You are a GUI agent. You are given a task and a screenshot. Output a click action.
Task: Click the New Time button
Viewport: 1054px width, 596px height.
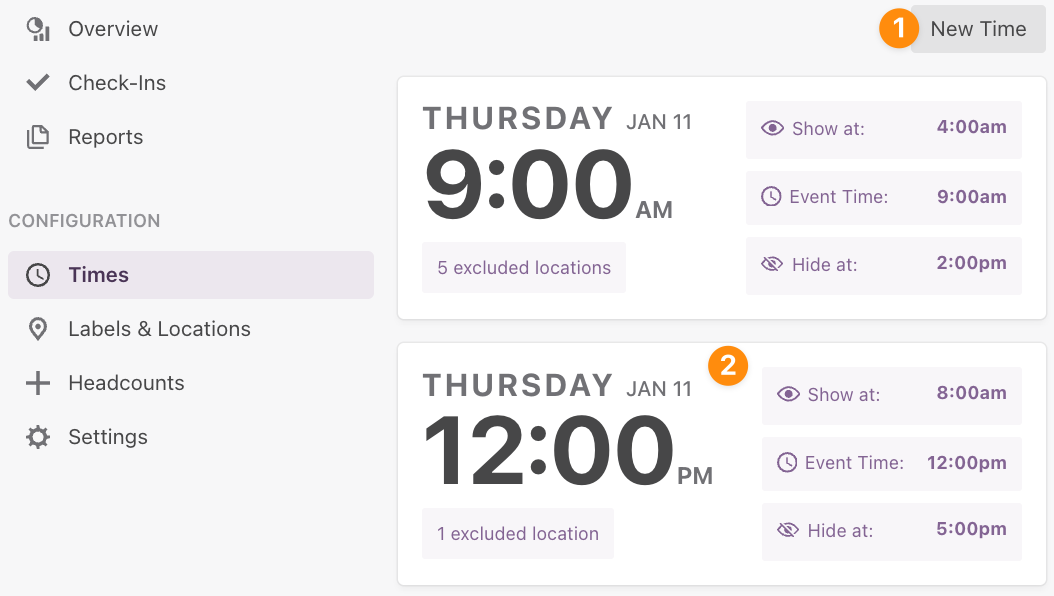[978, 29]
